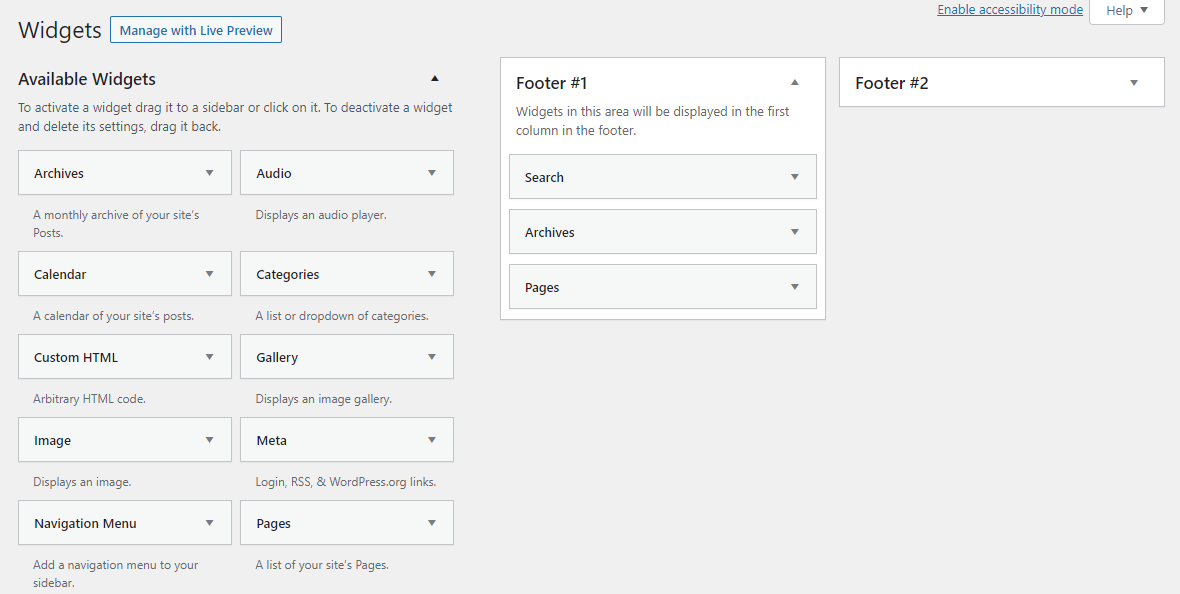Expand the Meta widget dropdown
This screenshot has height=594, width=1180.
coord(432,439)
